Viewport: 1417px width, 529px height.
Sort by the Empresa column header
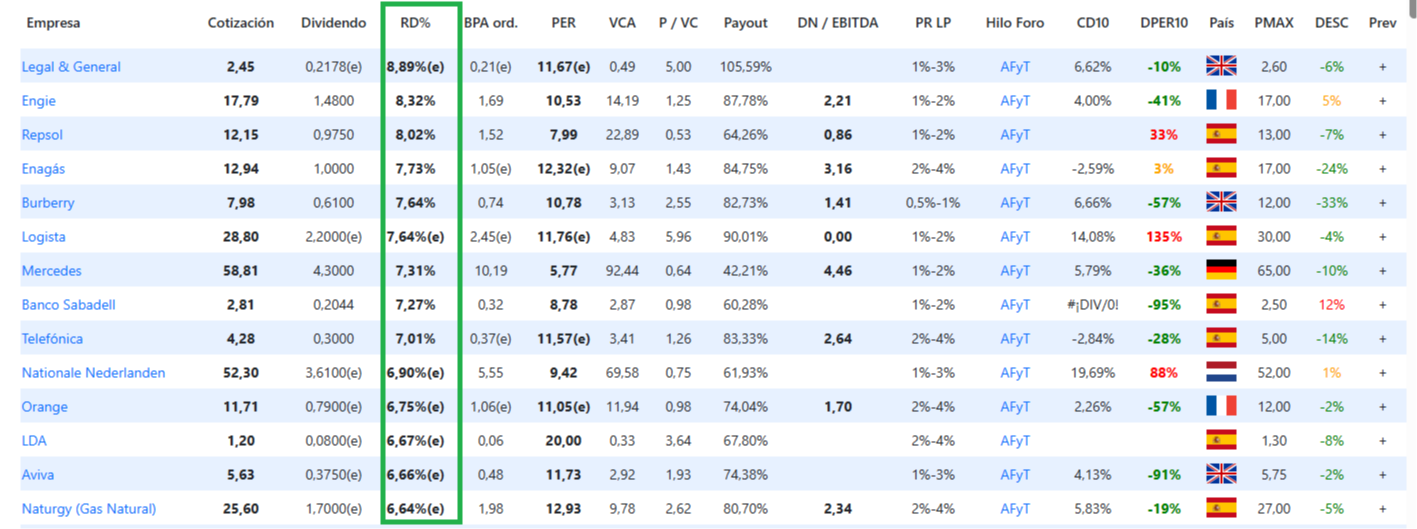click(53, 23)
